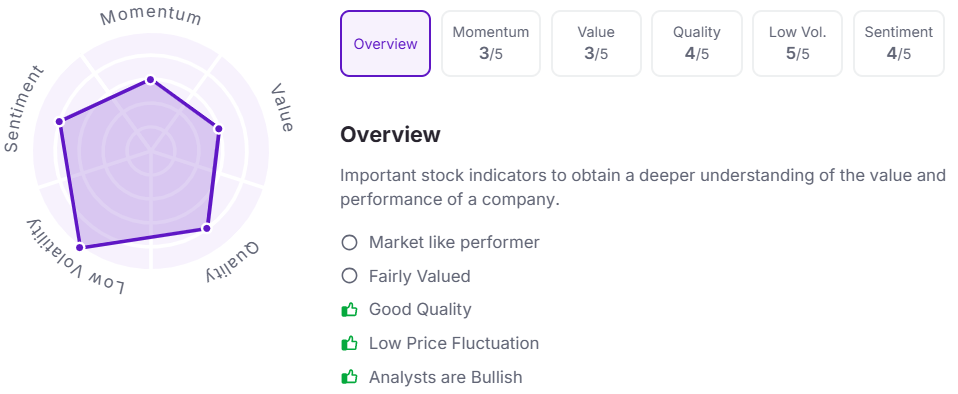
Task: Click the circle icon beside Fairly Valued
Action: tap(349, 276)
